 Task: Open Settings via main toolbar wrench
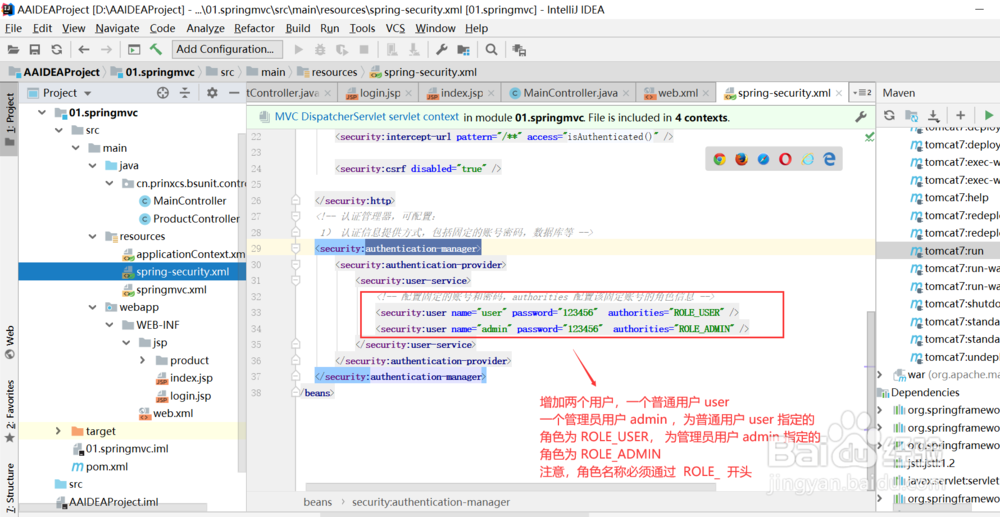coord(441,50)
